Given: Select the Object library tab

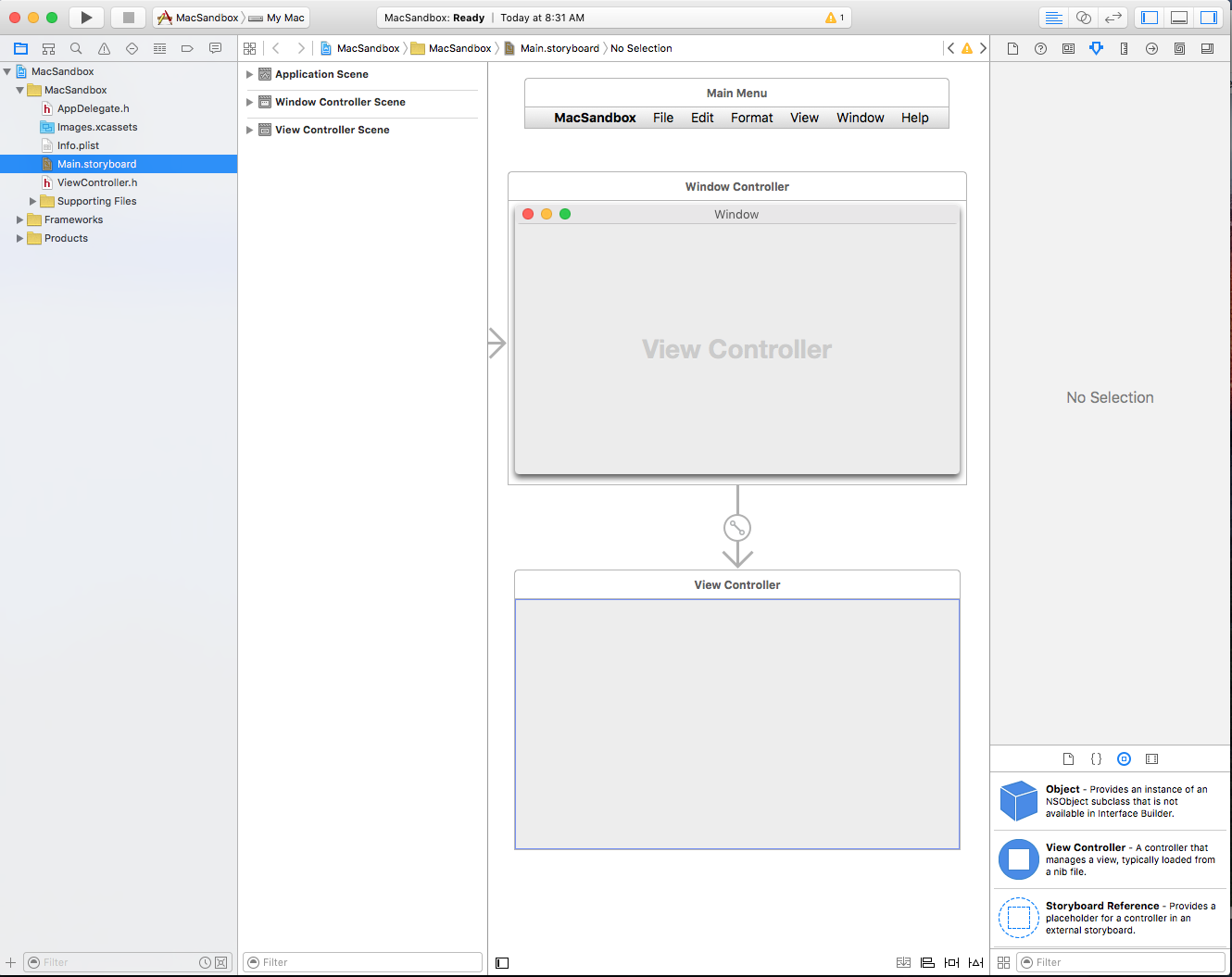Looking at the screenshot, I should [1124, 758].
